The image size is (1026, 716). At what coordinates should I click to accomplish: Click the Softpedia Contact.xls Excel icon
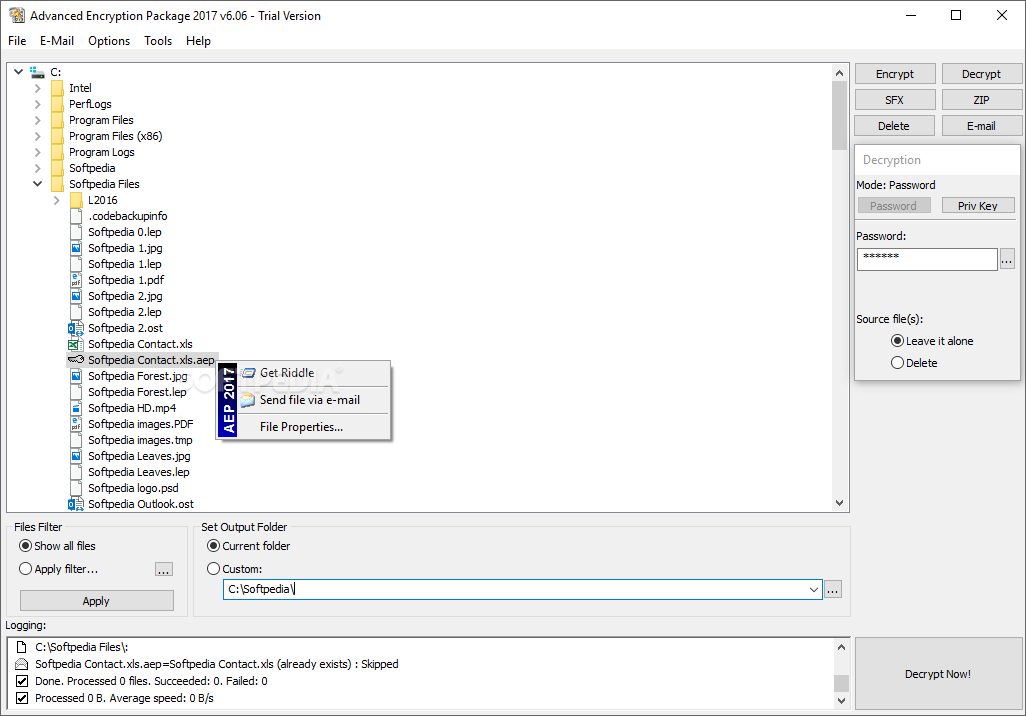point(75,344)
